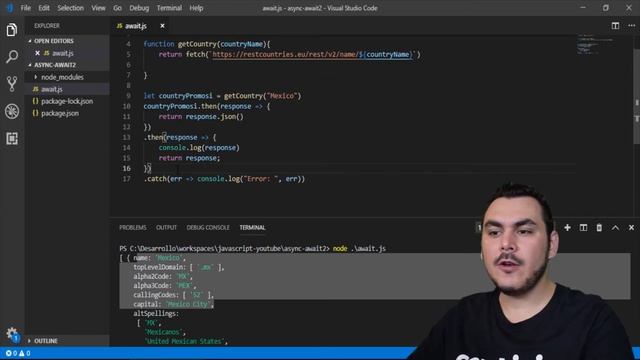Viewport: 640px width, 360px height.
Task: Open the Edit menu
Action: tap(44, 8)
